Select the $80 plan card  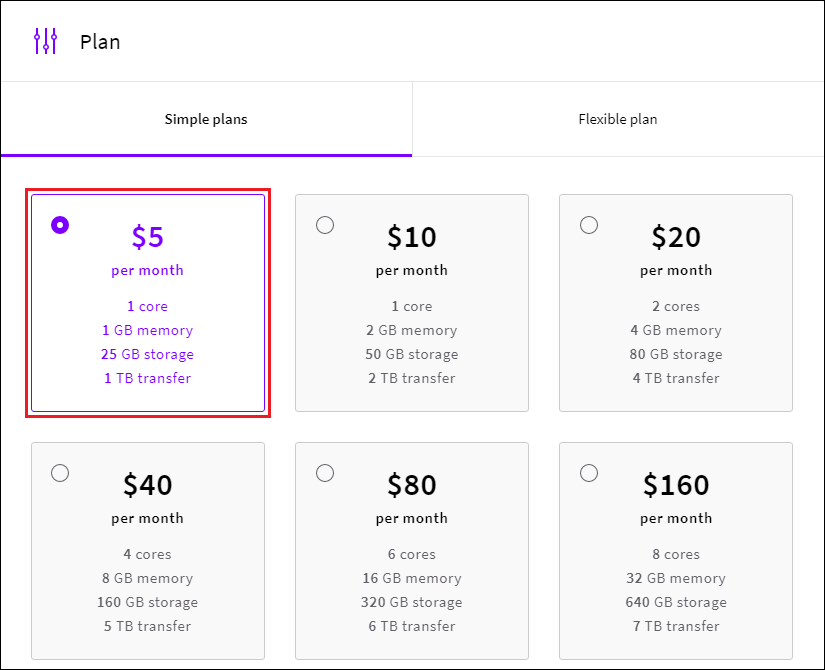tap(411, 550)
